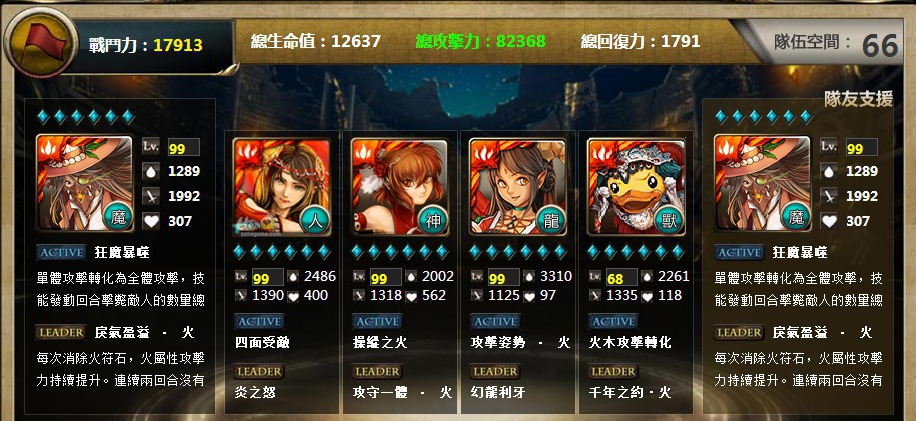Open the 人 race character card portrait
Screen dimensions: 916x421
[282, 187]
